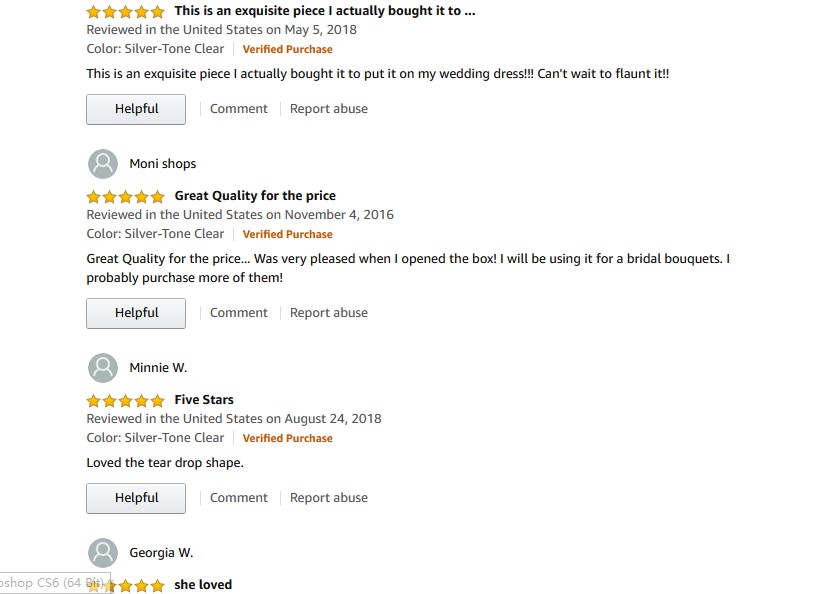Open Moni shops reviewer profile name

tap(163, 164)
